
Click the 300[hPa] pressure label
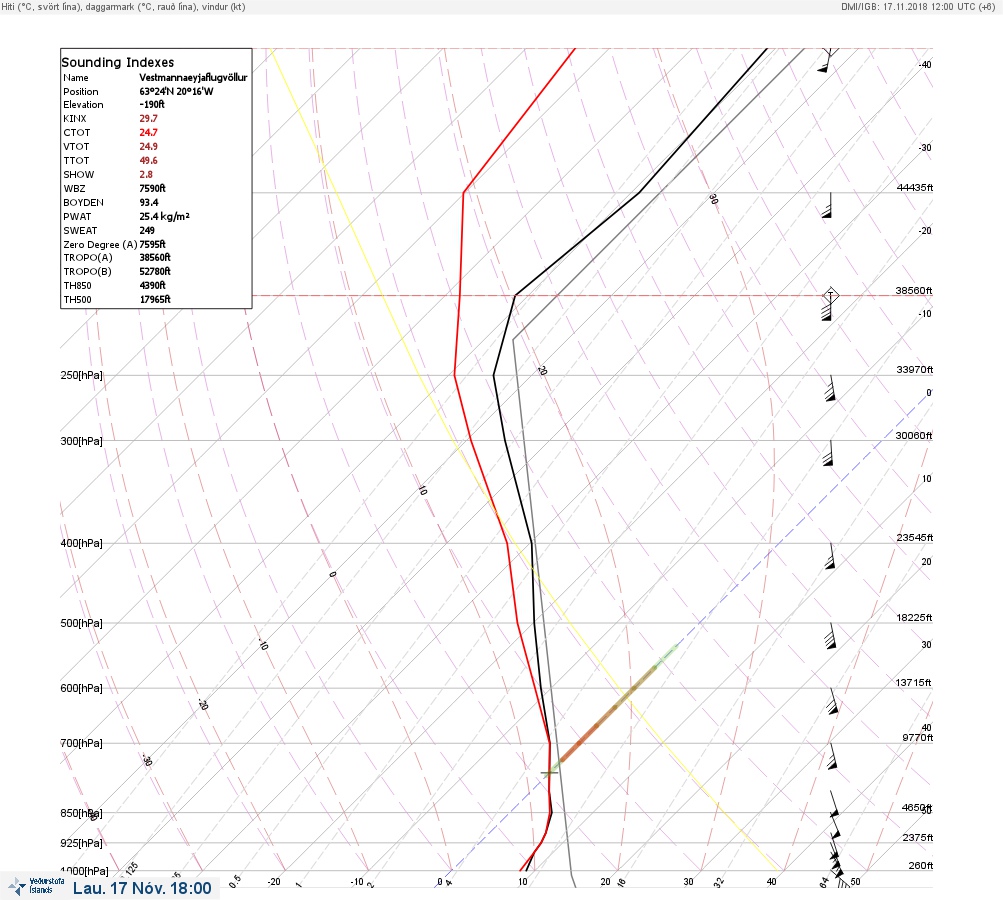tap(81, 441)
